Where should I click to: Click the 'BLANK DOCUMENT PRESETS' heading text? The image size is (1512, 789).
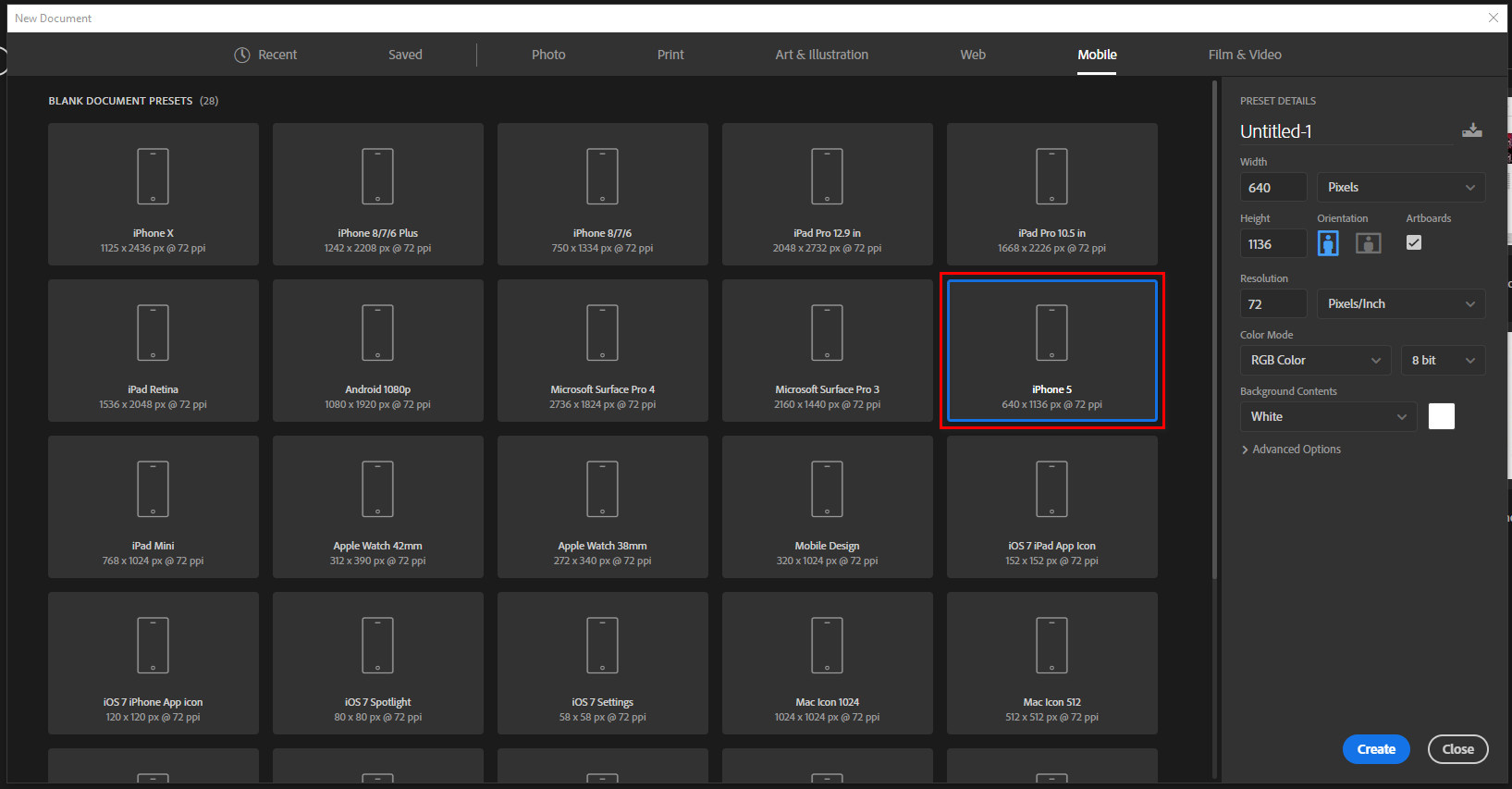pyautogui.click(x=120, y=101)
